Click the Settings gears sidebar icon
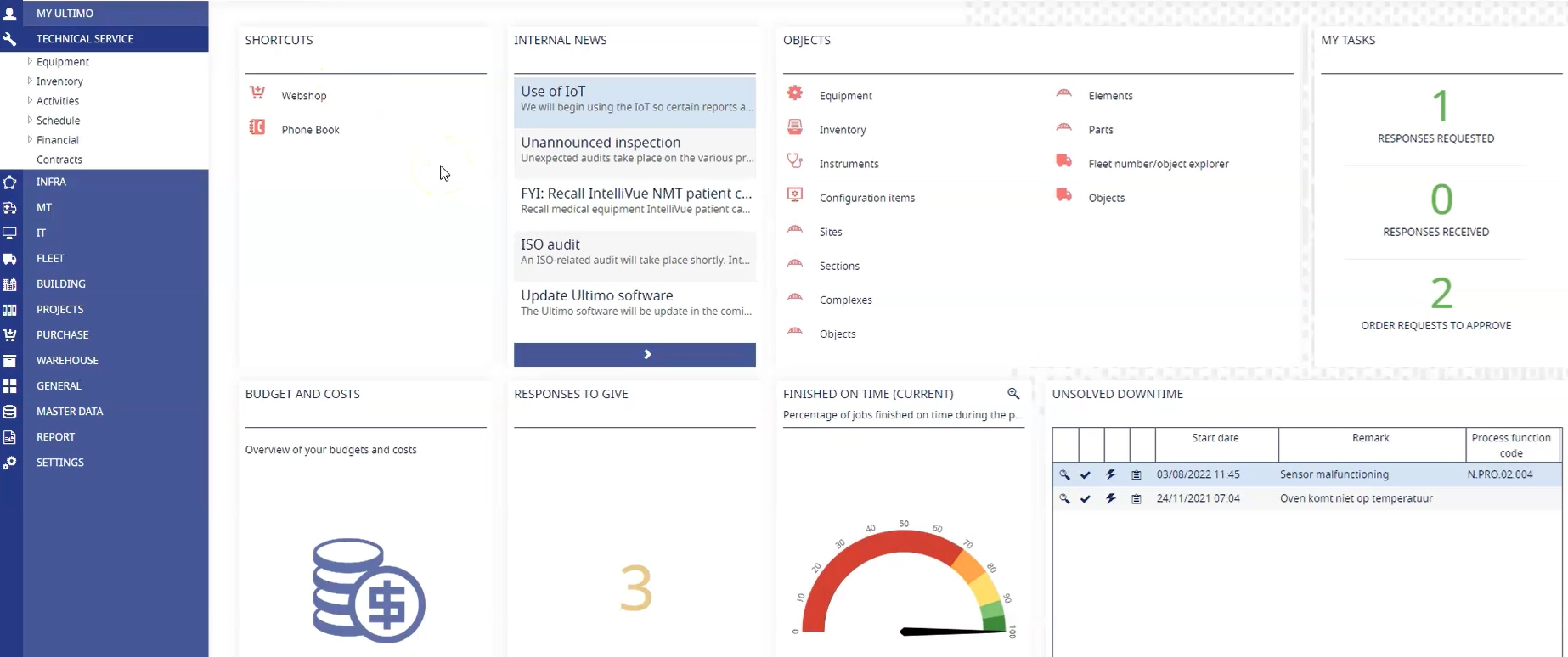 click(9, 462)
